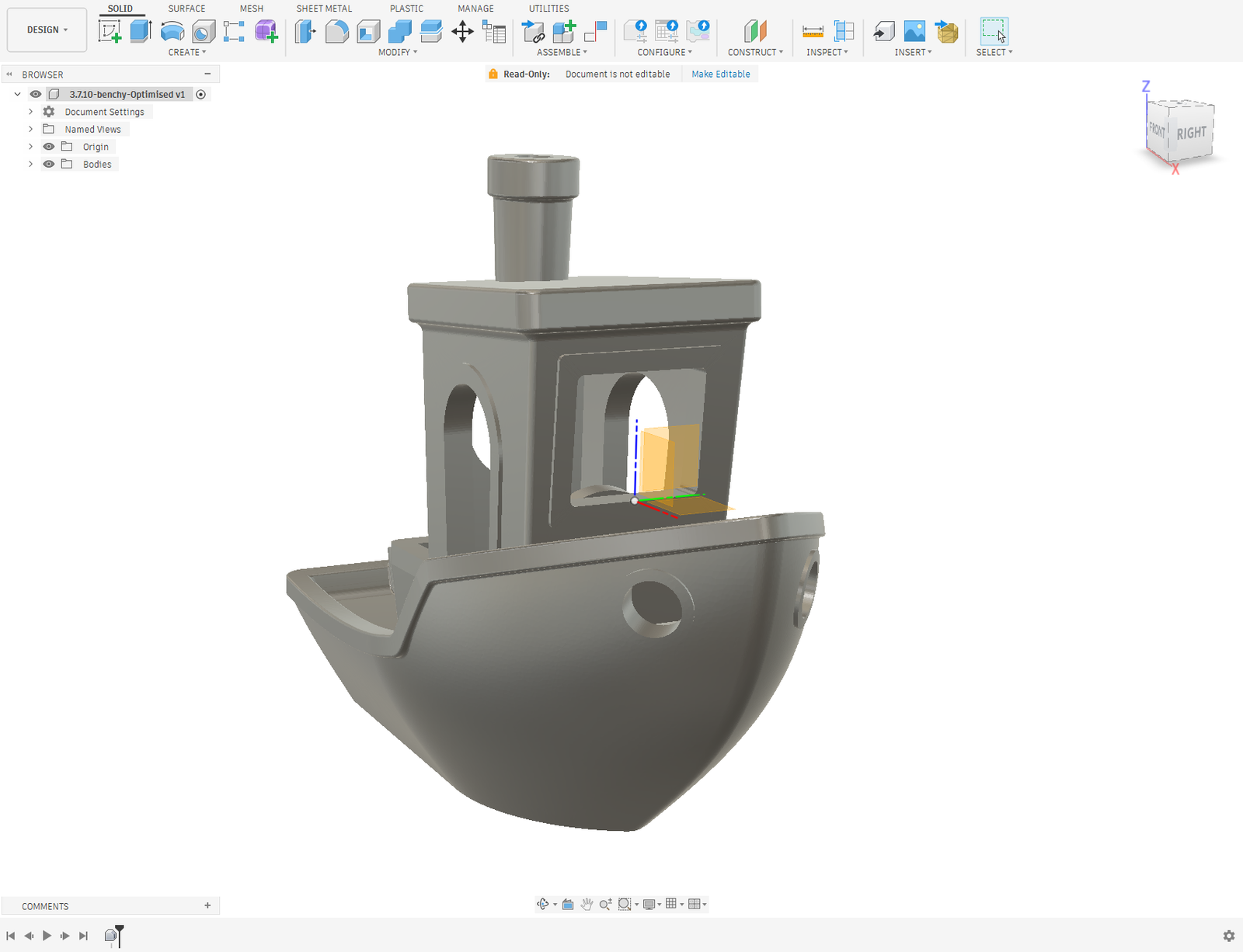Click the first Configure tool icon
1243x952 pixels.
[635, 31]
